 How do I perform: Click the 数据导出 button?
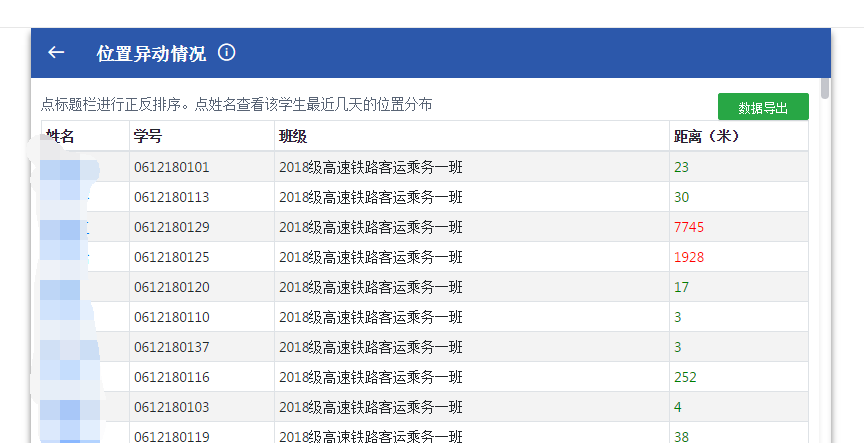click(x=762, y=108)
